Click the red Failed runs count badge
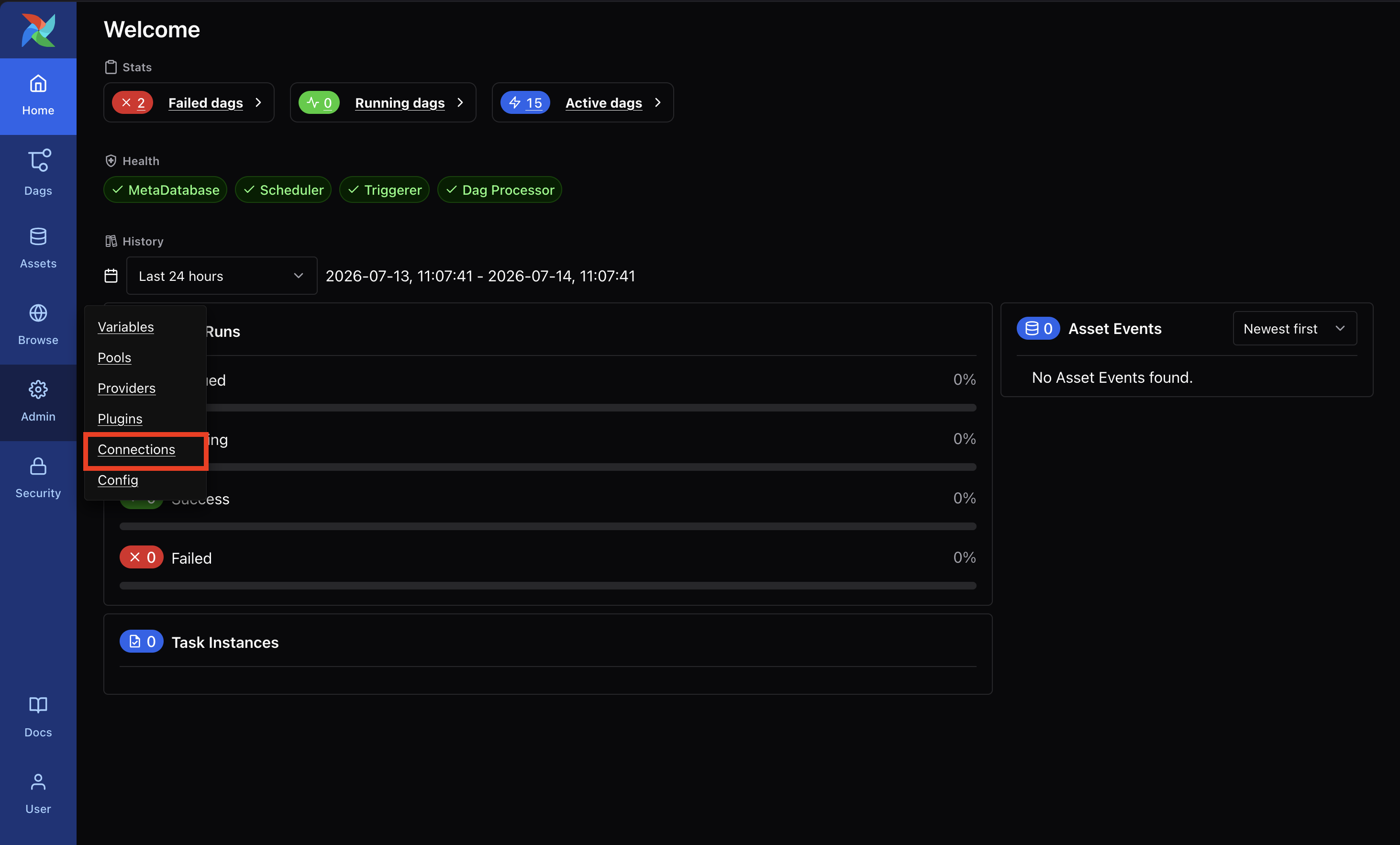 (142, 557)
